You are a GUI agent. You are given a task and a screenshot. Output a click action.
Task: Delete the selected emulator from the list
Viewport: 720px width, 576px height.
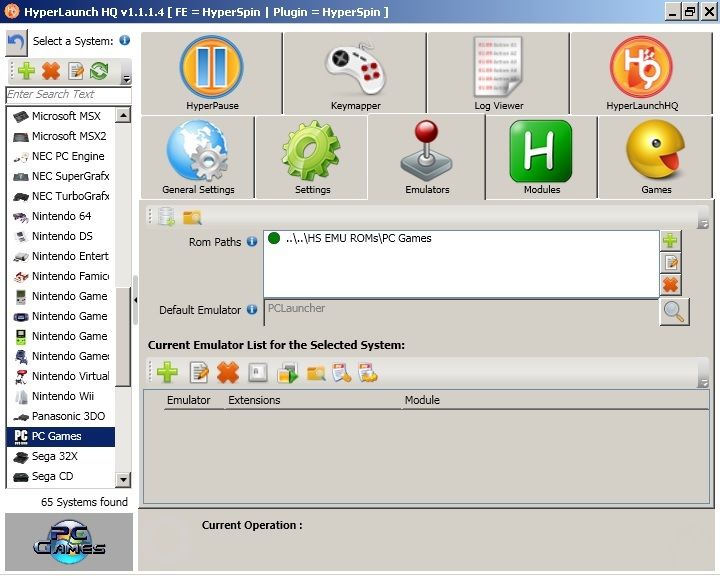[x=228, y=373]
